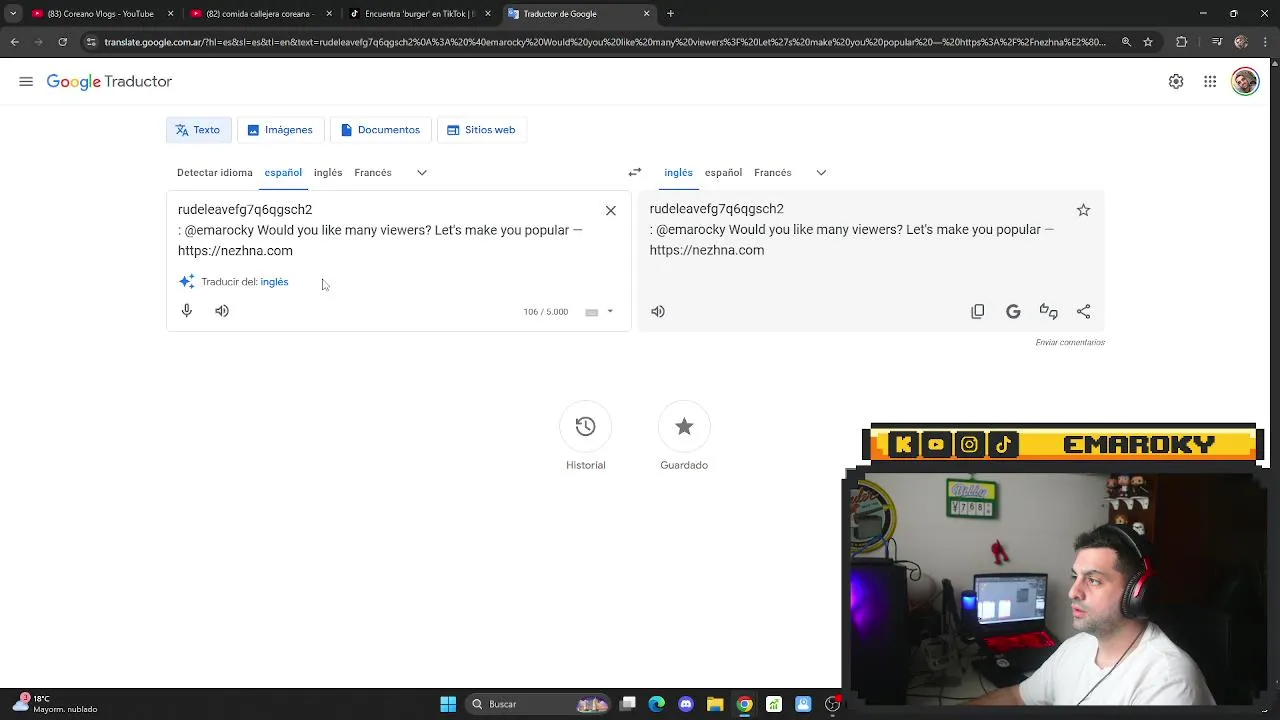This screenshot has height=720, width=1280.
Task: Click the browser address bar URL
Action: point(605,42)
